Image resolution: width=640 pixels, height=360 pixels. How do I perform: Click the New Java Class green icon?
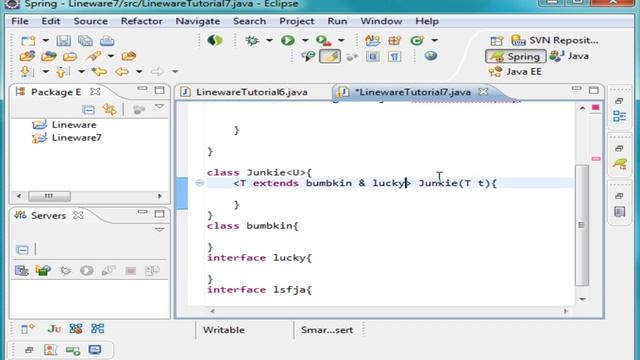click(x=417, y=40)
